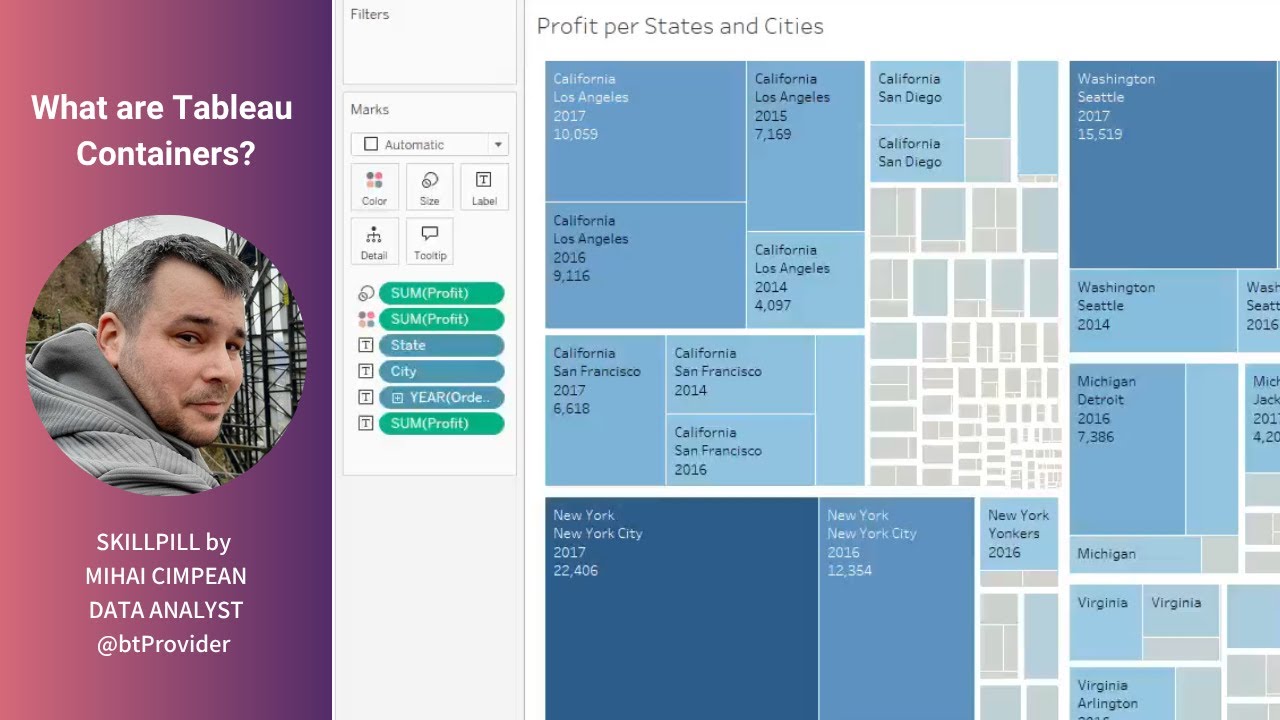Select the SUM(Profit) pill on Size
1280x720 pixels.
click(x=441, y=293)
